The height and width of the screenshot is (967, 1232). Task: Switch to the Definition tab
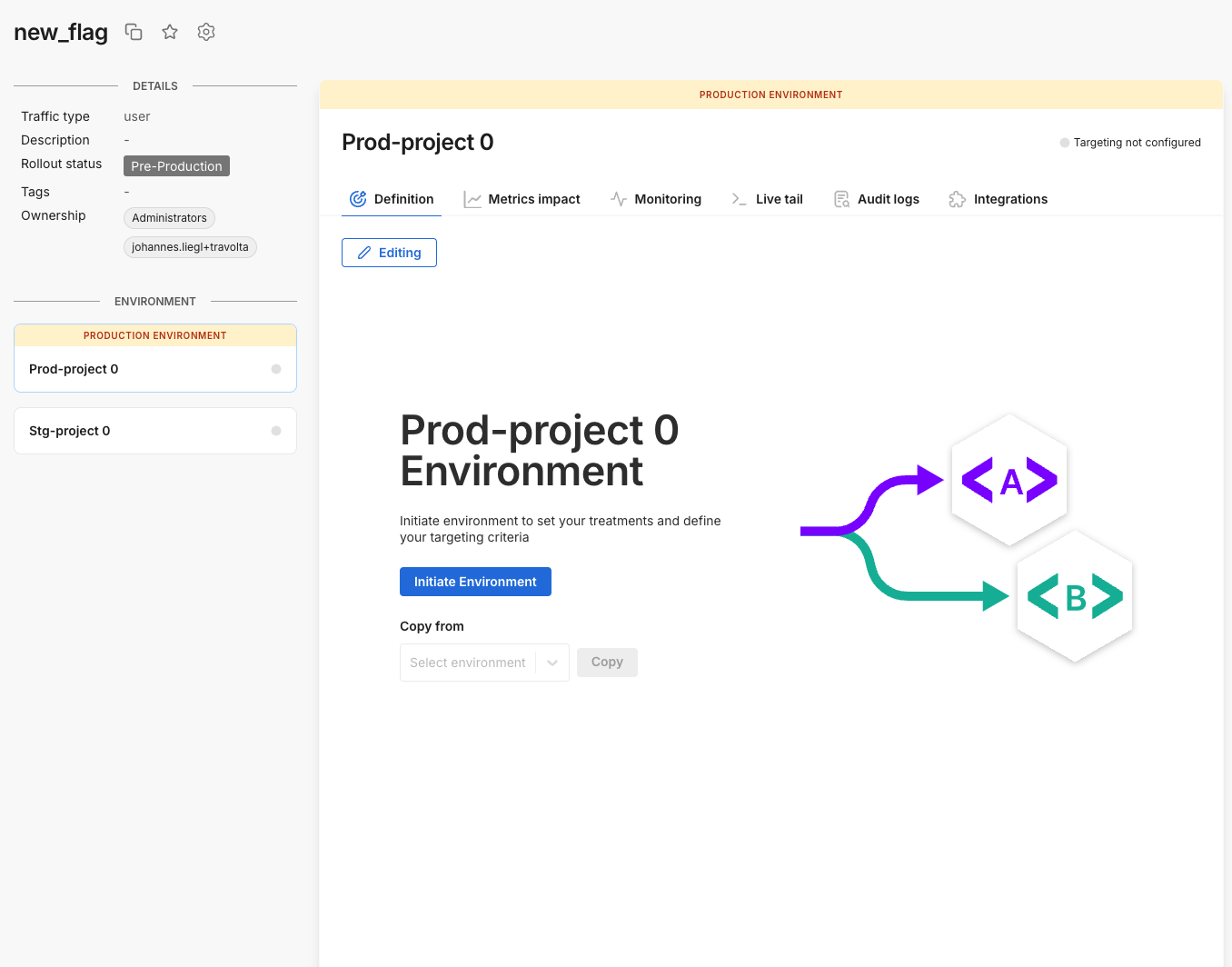[x=392, y=199]
